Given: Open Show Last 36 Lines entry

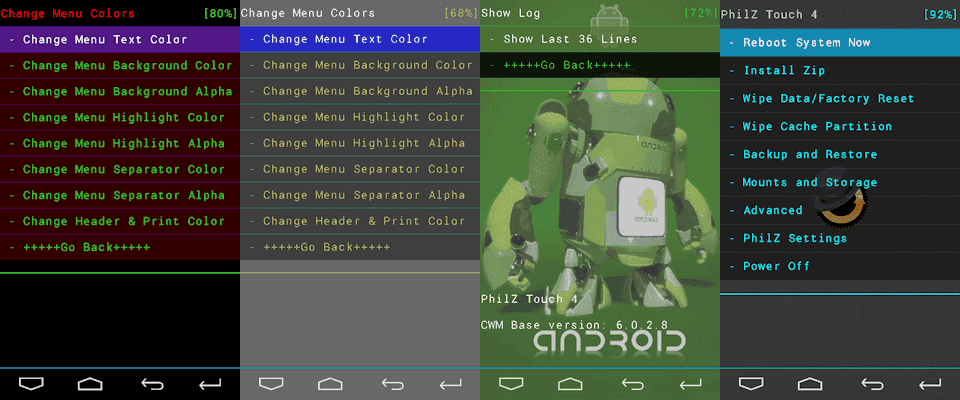Looking at the screenshot, I should 600,39.
